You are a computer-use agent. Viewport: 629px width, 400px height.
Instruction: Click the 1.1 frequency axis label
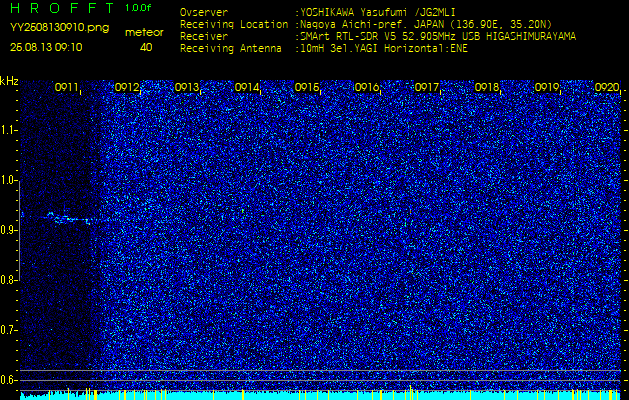click(x=8, y=131)
